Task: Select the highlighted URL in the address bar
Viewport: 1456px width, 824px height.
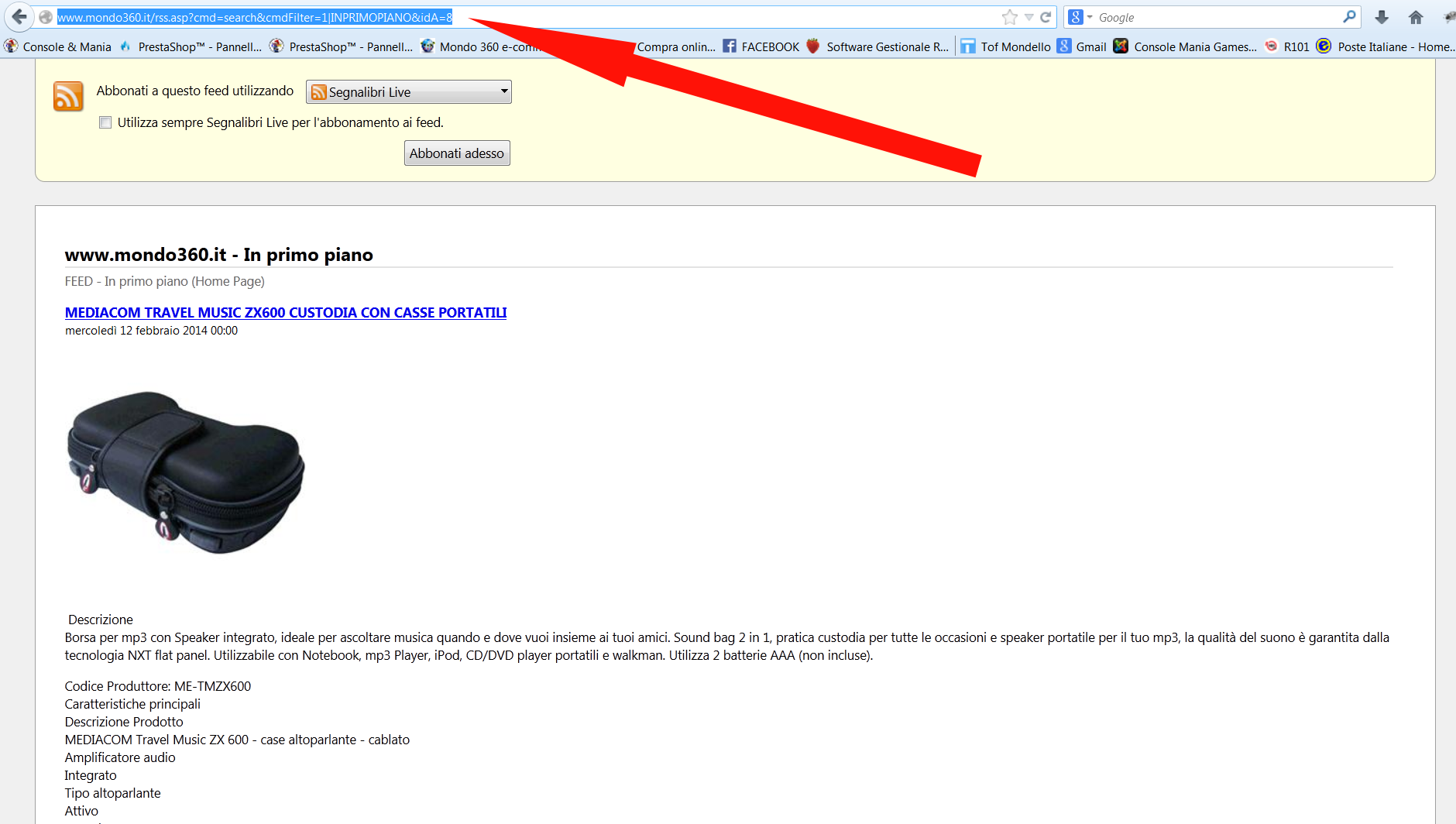Action: 255,17
